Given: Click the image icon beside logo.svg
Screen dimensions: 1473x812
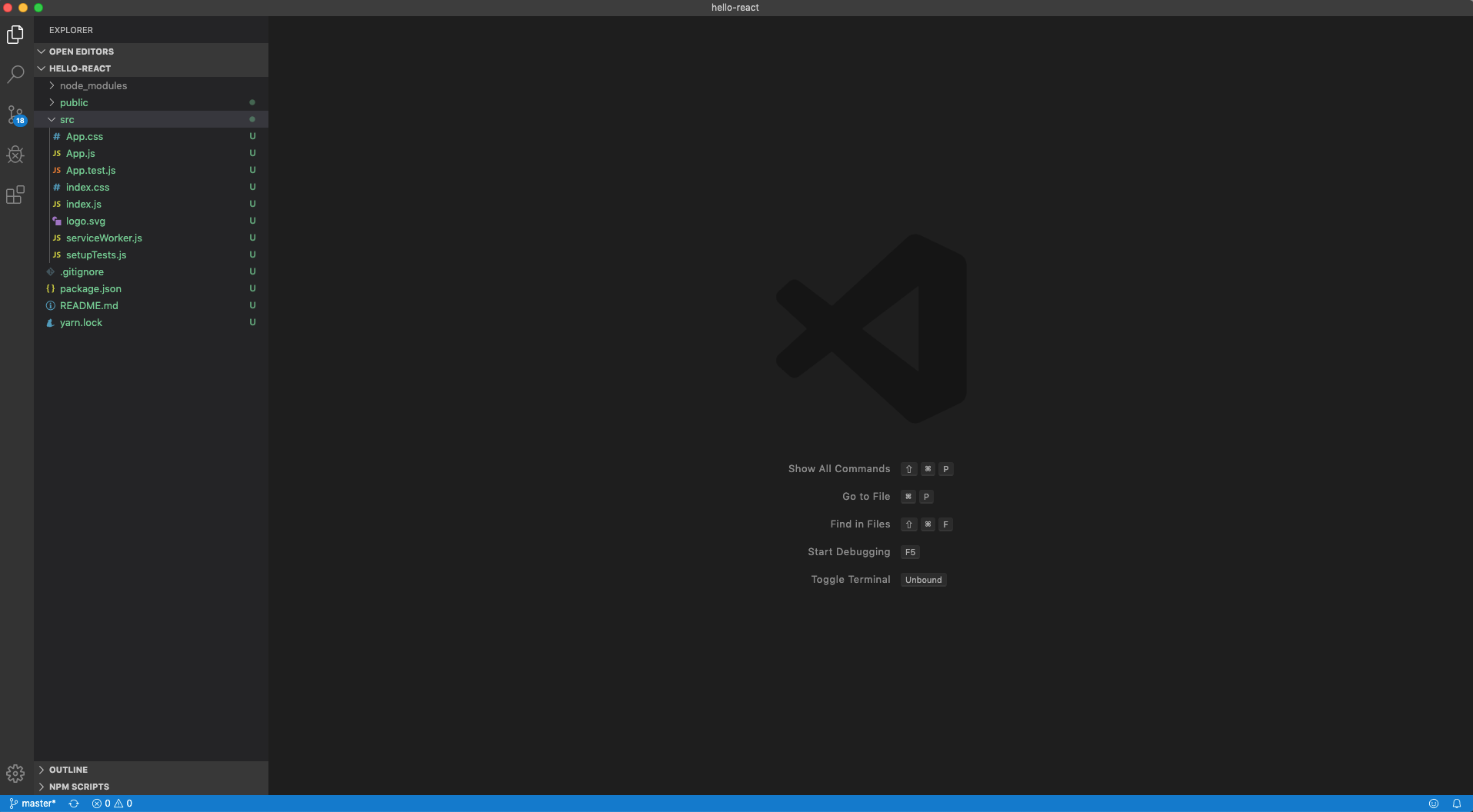Looking at the screenshot, I should point(56,221).
